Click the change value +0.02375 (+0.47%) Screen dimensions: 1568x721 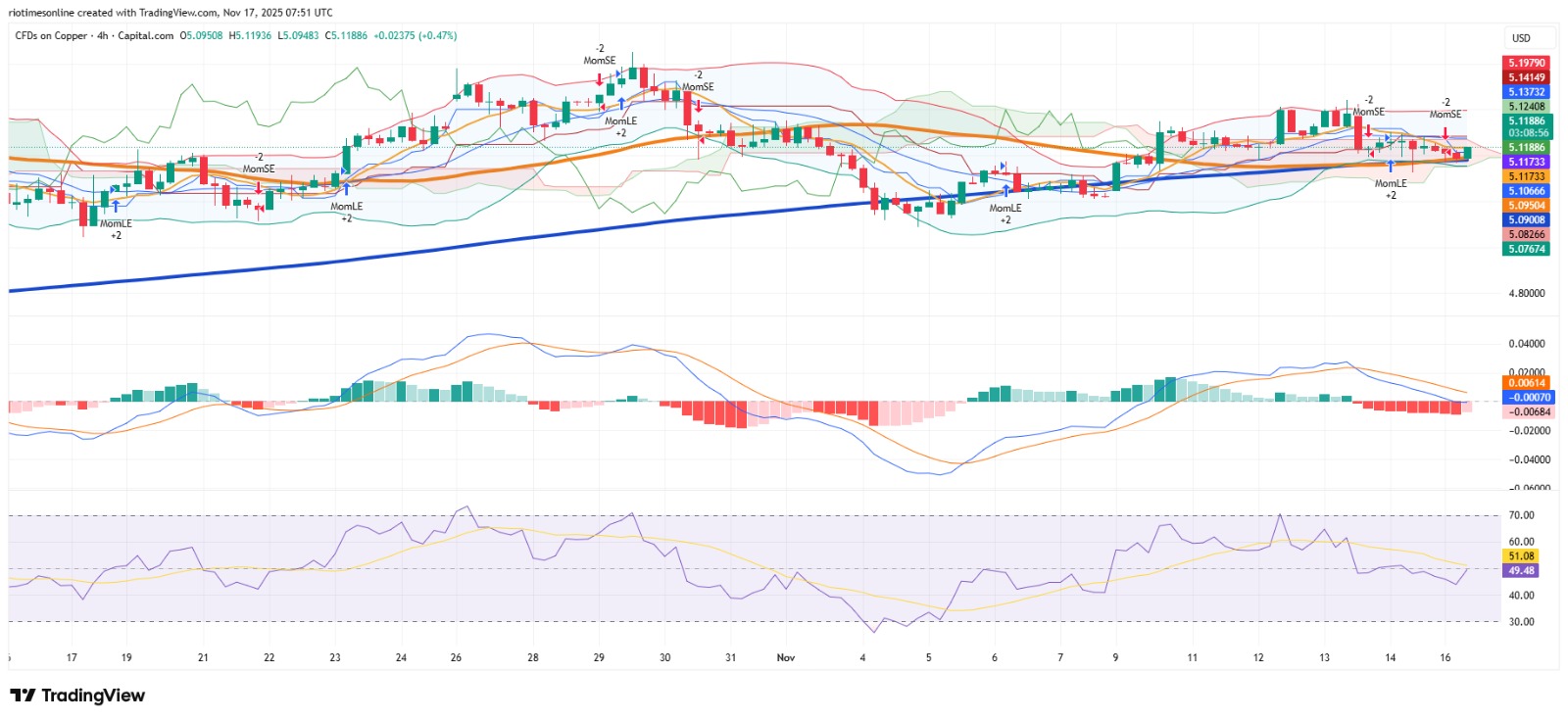tap(416, 36)
